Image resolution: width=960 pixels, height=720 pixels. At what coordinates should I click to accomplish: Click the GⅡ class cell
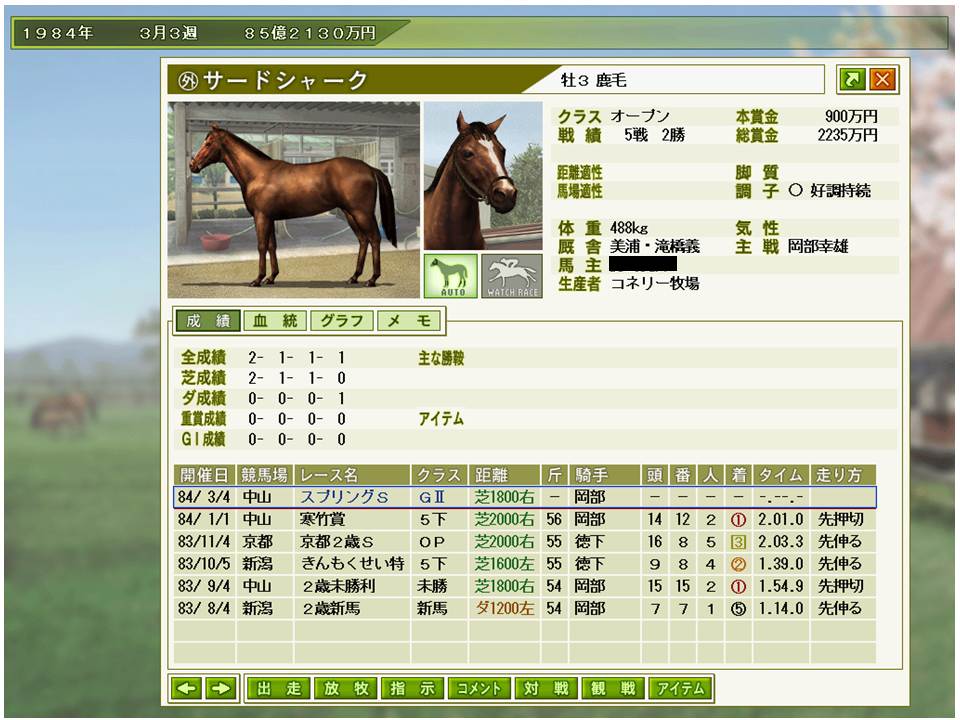coord(432,497)
